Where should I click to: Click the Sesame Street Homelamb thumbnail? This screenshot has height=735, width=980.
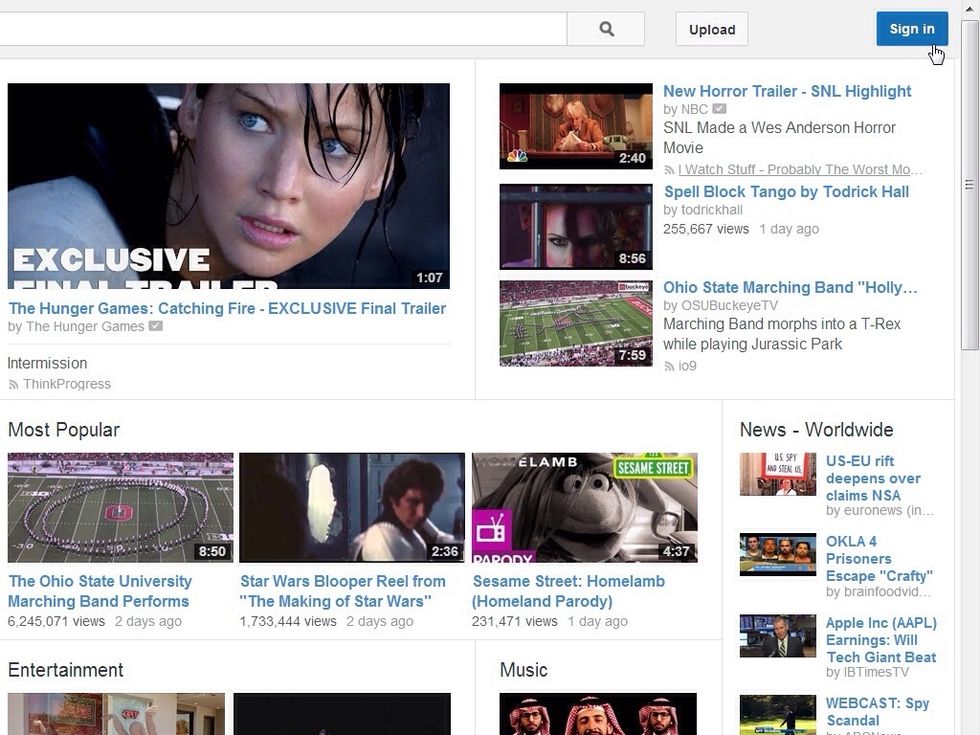pyautogui.click(x=586, y=507)
